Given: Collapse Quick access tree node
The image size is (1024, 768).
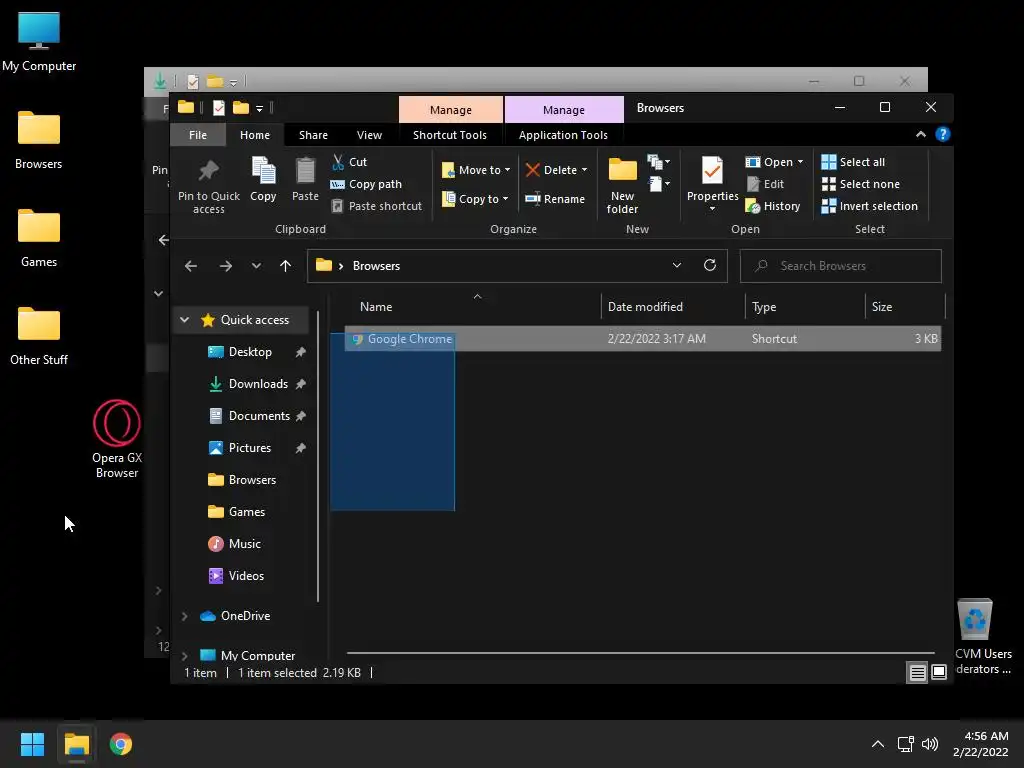Looking at the screenshot, I should [x=184, y=319].
